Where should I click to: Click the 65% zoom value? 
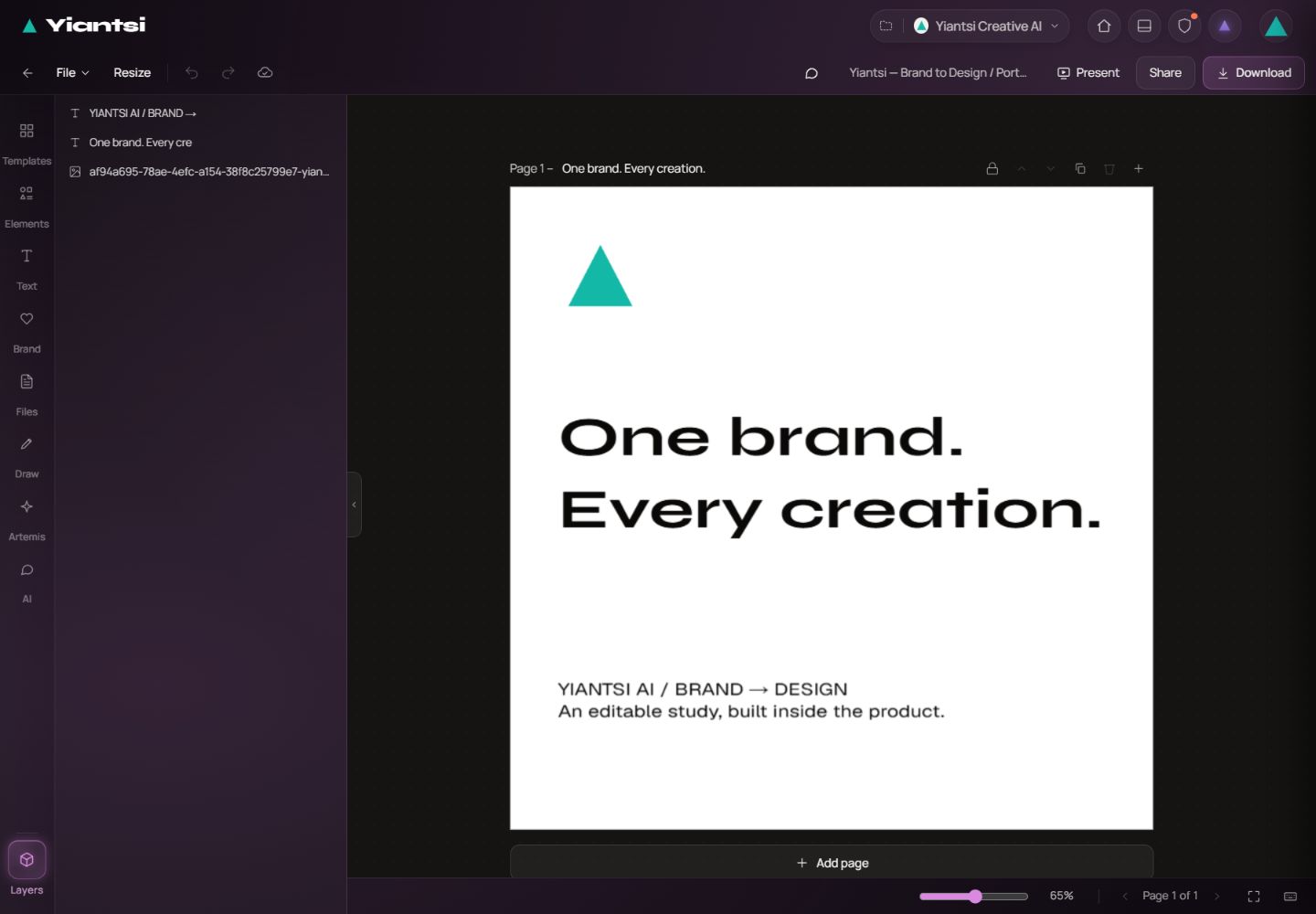(x=1061, y=897)
